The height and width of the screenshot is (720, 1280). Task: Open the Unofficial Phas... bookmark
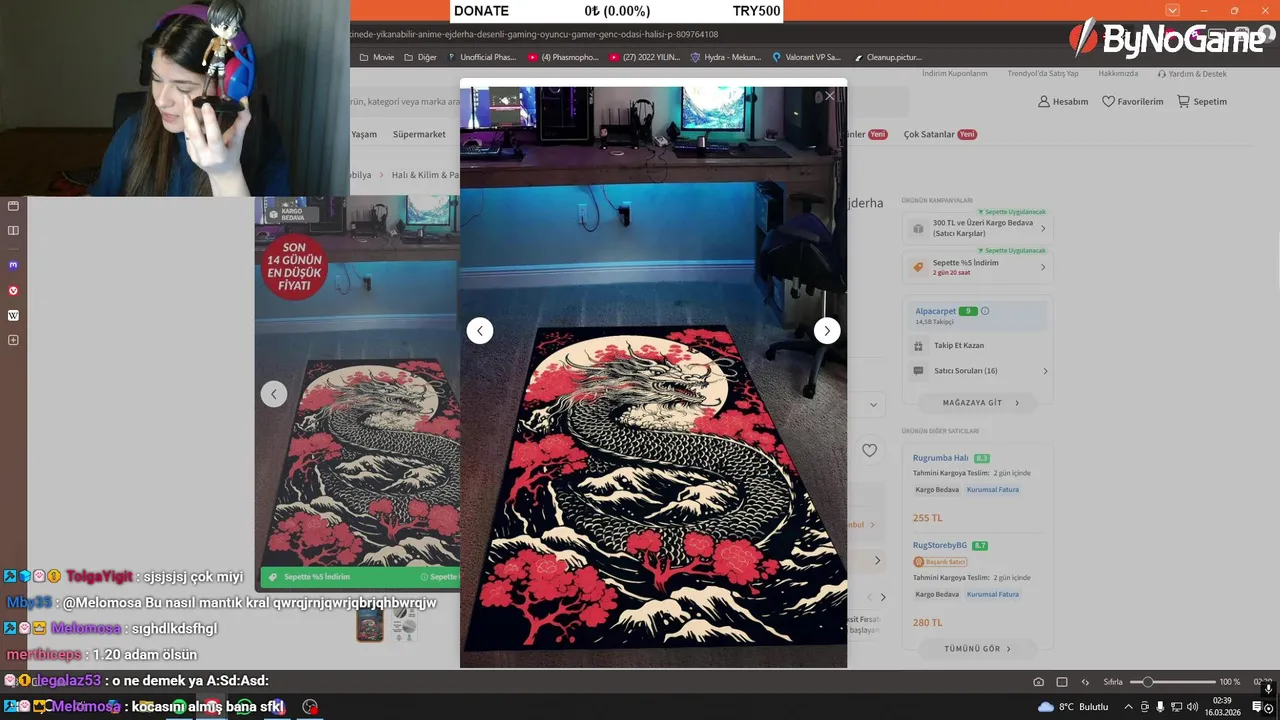482,57
